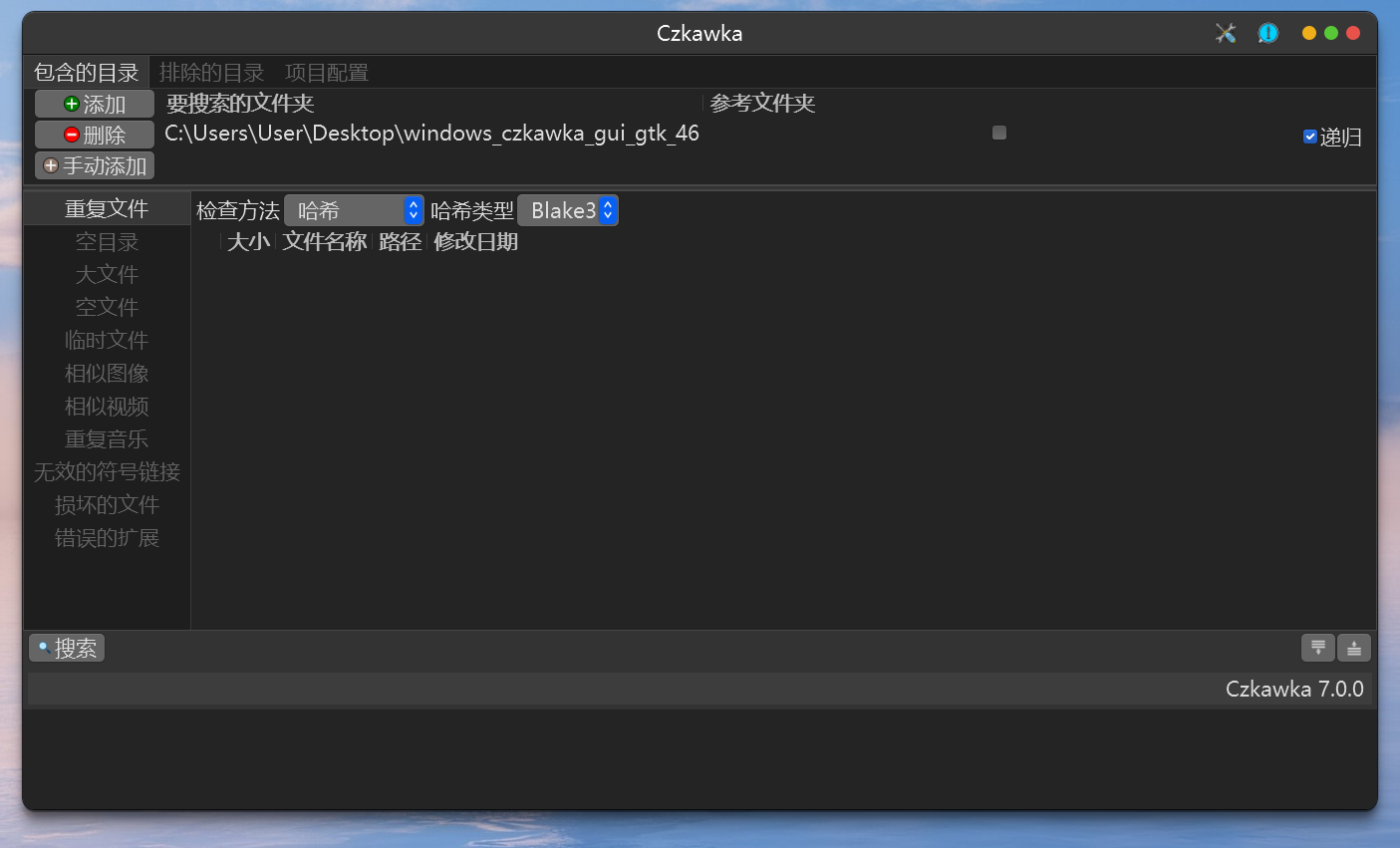Select the 大文件 tool
The image size is (1400, 848).
(x=107, y=274)
